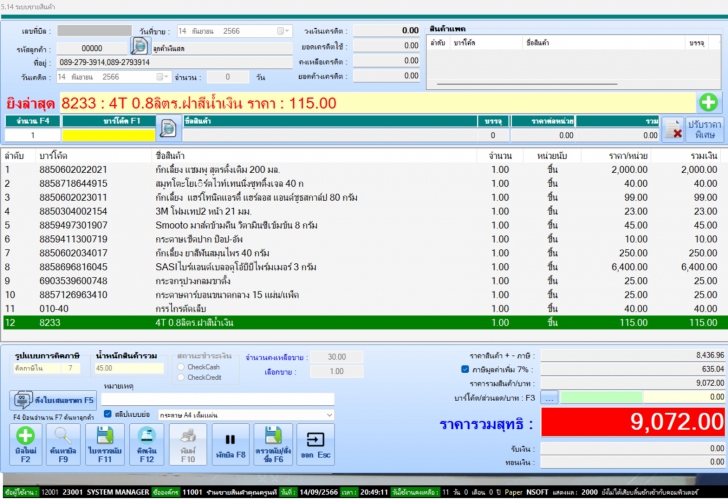The width and height of the screenshot is (728, 501).
Task: Click quantity F4 input showing 1
Action: point(32,135)
